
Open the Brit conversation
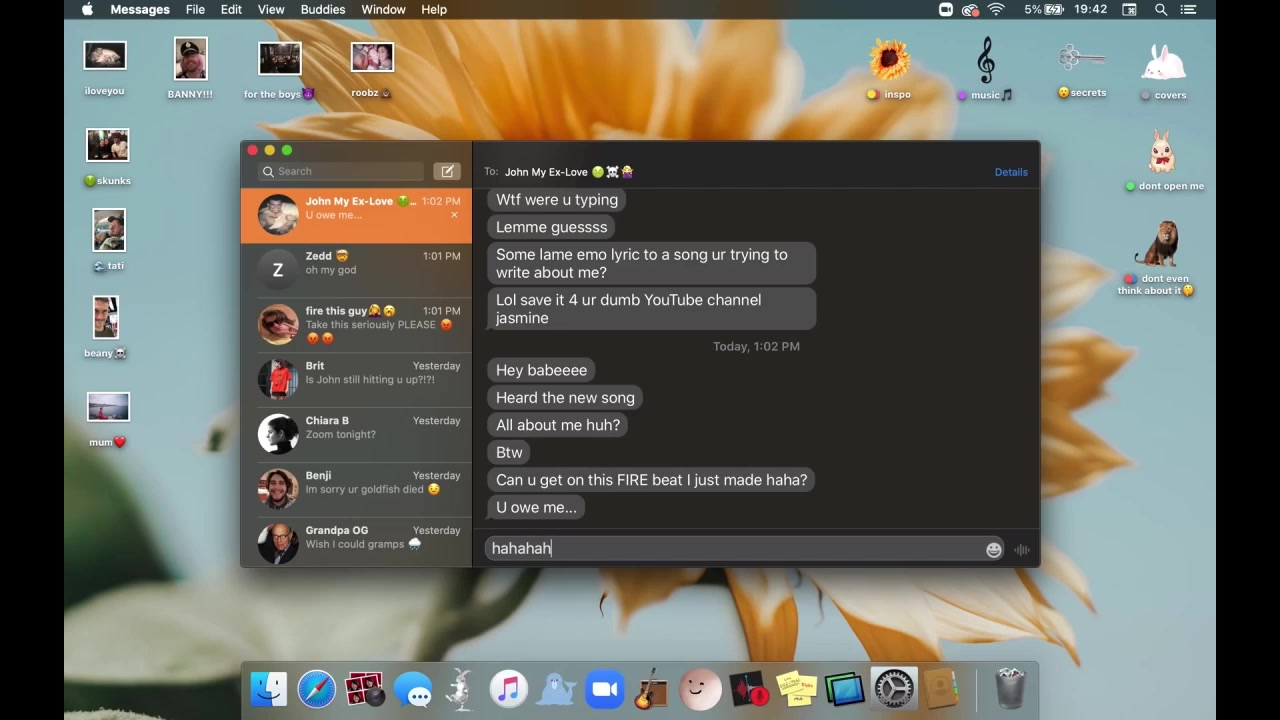(x=356, y=379)
